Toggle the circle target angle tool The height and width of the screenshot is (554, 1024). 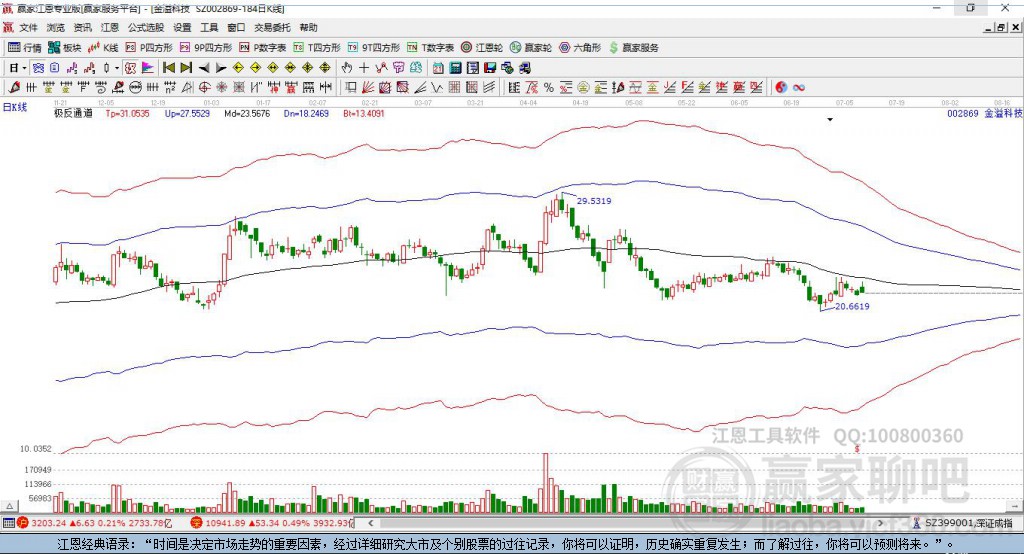point(204,88)
